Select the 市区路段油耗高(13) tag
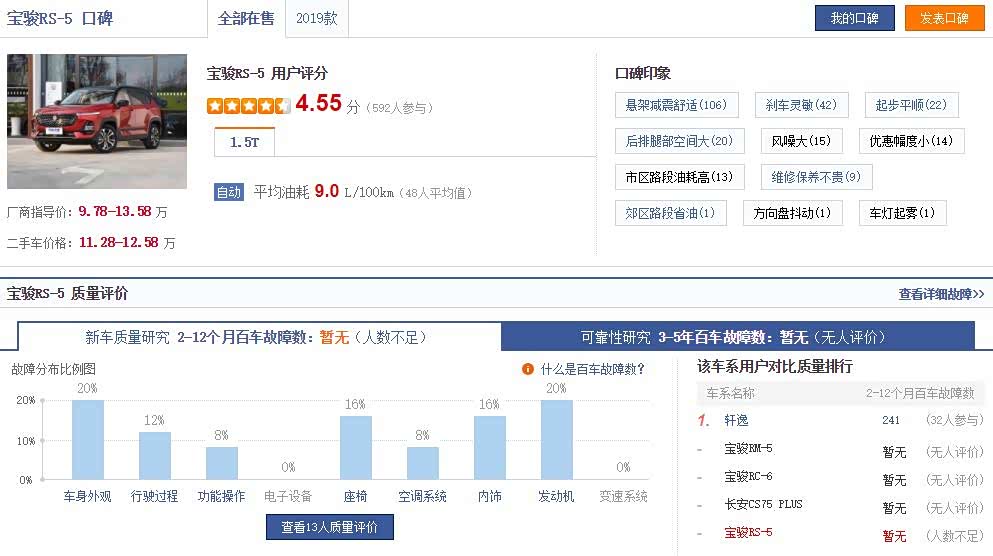The image size is (993, 556). (x=680, y=177)
